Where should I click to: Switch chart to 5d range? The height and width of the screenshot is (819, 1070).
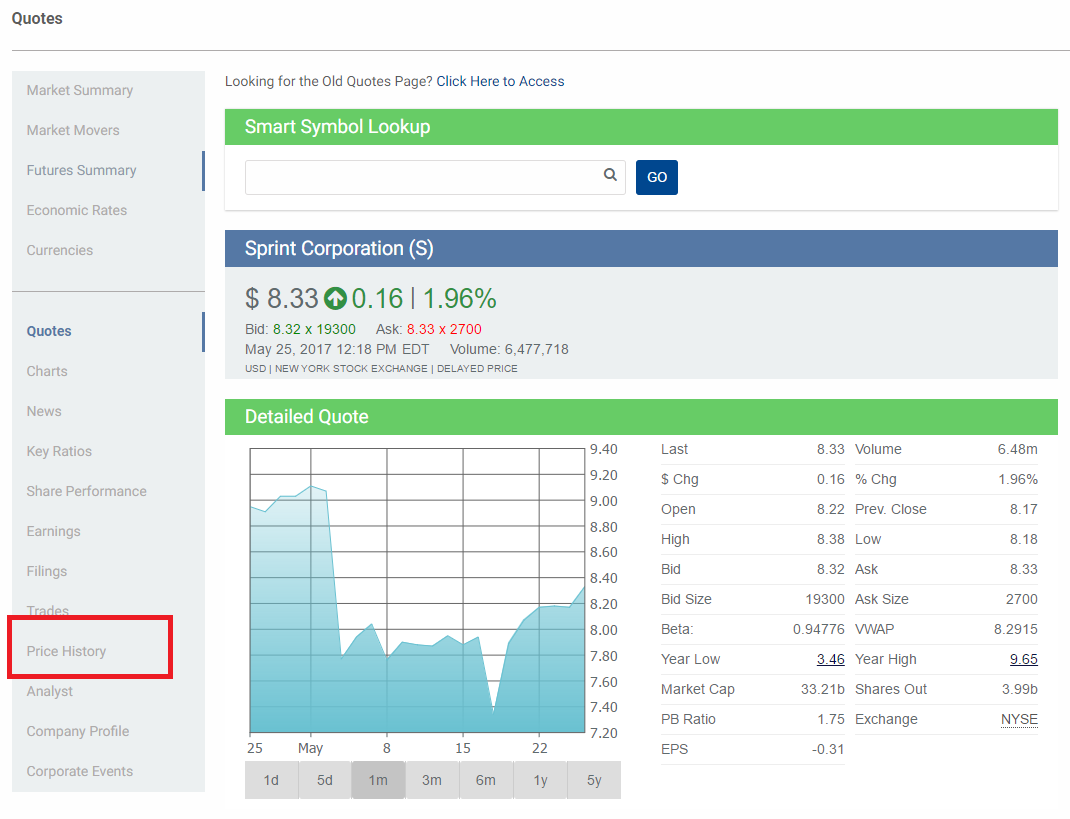pos(325,780)
